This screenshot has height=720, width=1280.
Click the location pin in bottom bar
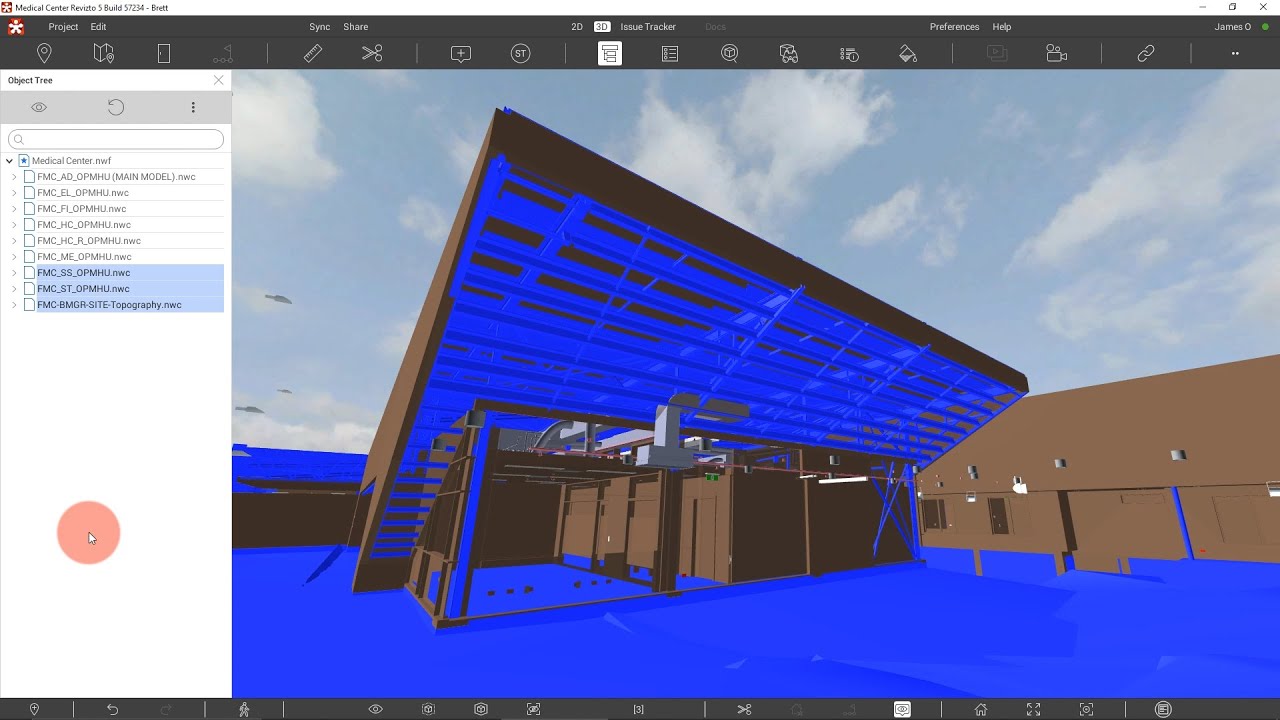pos(34,709)
